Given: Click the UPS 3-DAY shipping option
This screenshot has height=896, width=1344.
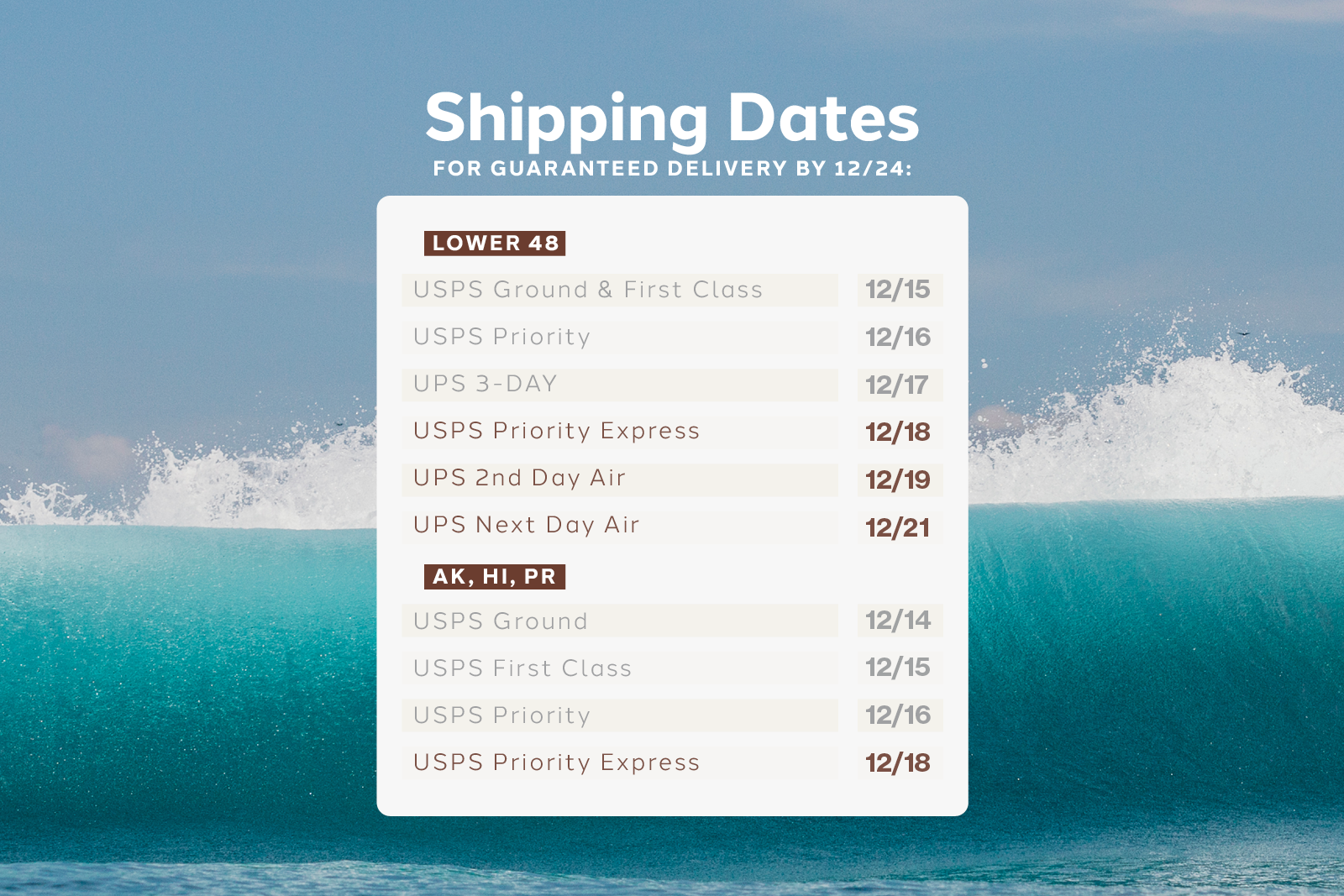Looking at the screenshot, I should pos(486,385).
